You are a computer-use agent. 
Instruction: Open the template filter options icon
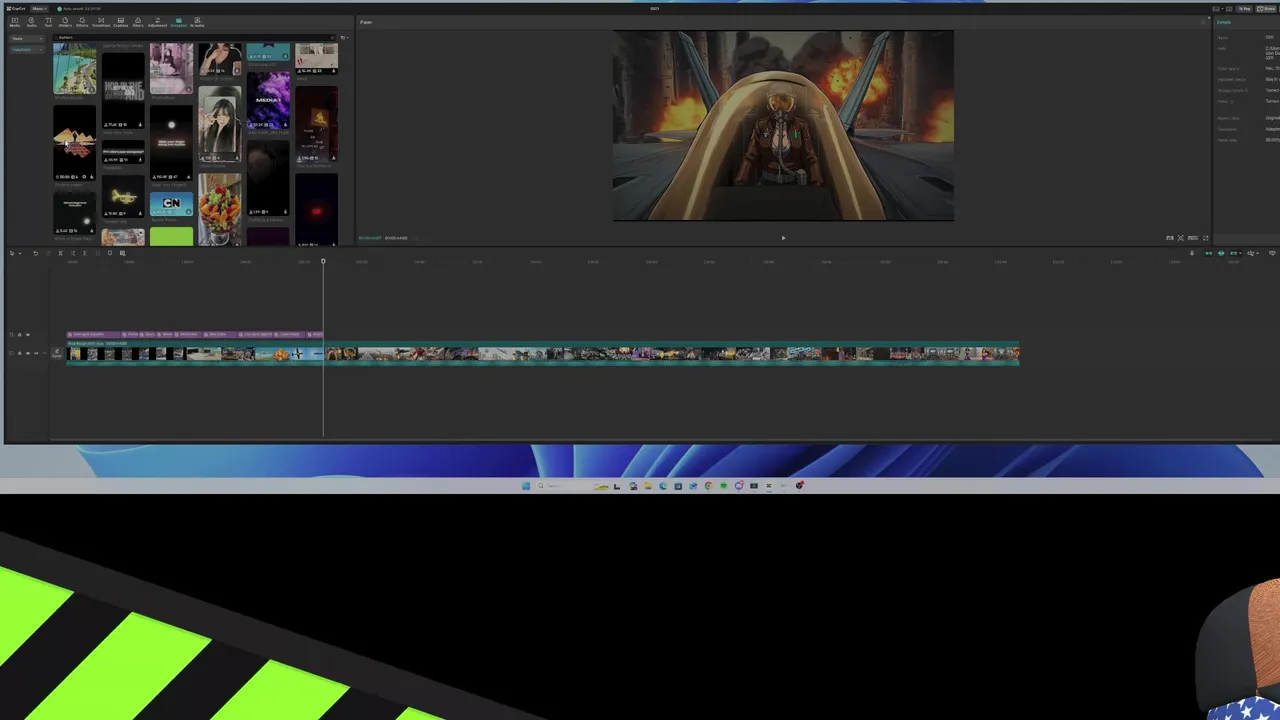344,38
